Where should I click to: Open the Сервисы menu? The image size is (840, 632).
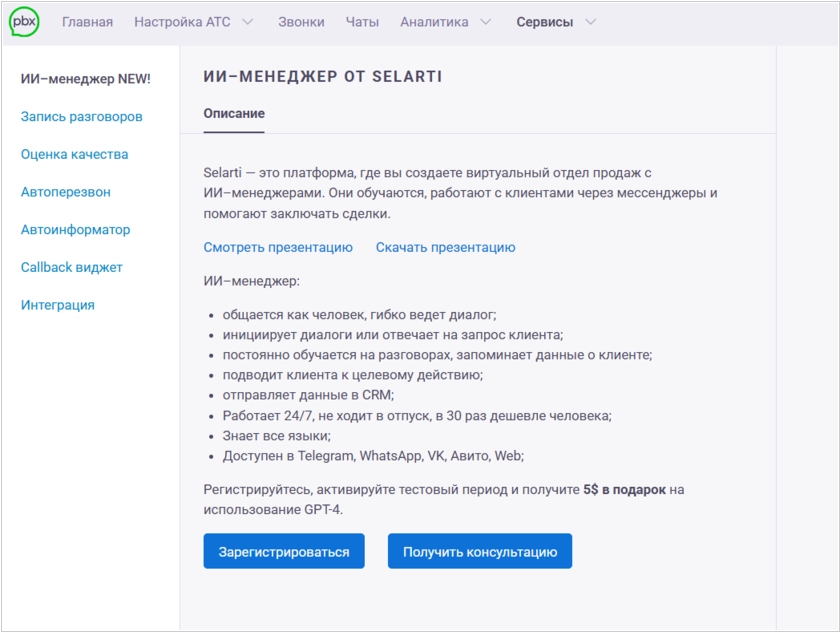coord(544,22)
